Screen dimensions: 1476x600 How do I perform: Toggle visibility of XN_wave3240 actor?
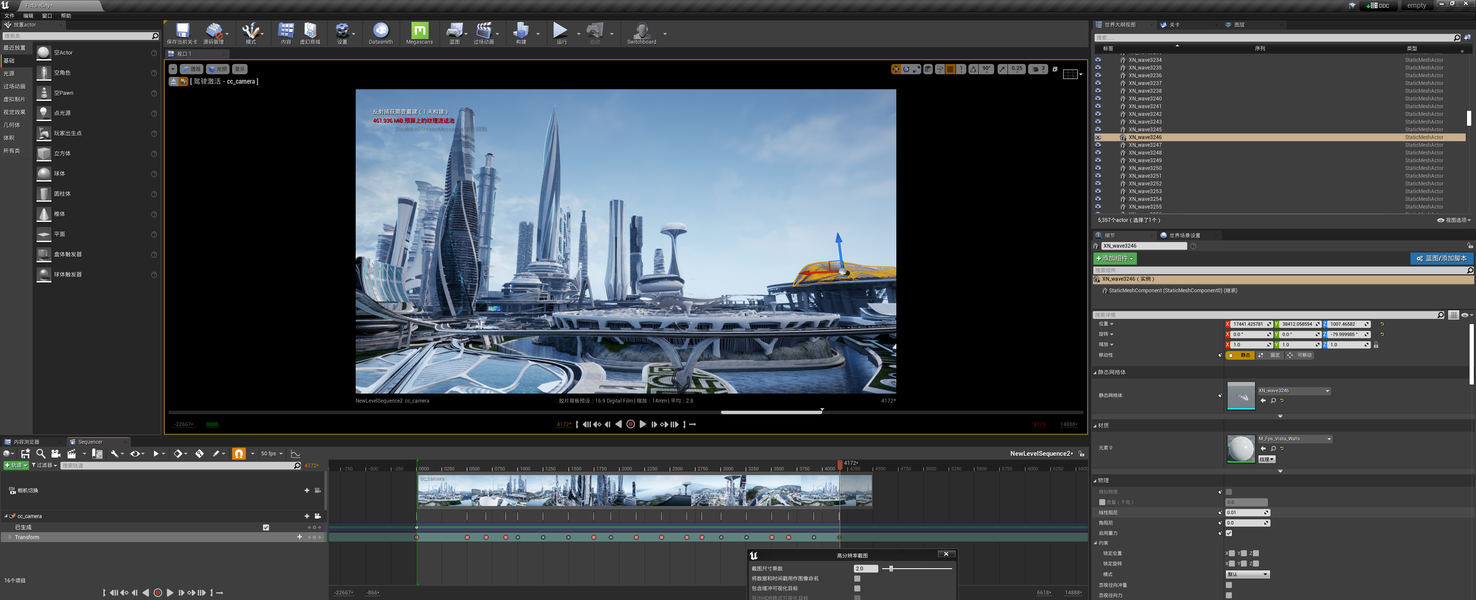tap(1097, 99)
